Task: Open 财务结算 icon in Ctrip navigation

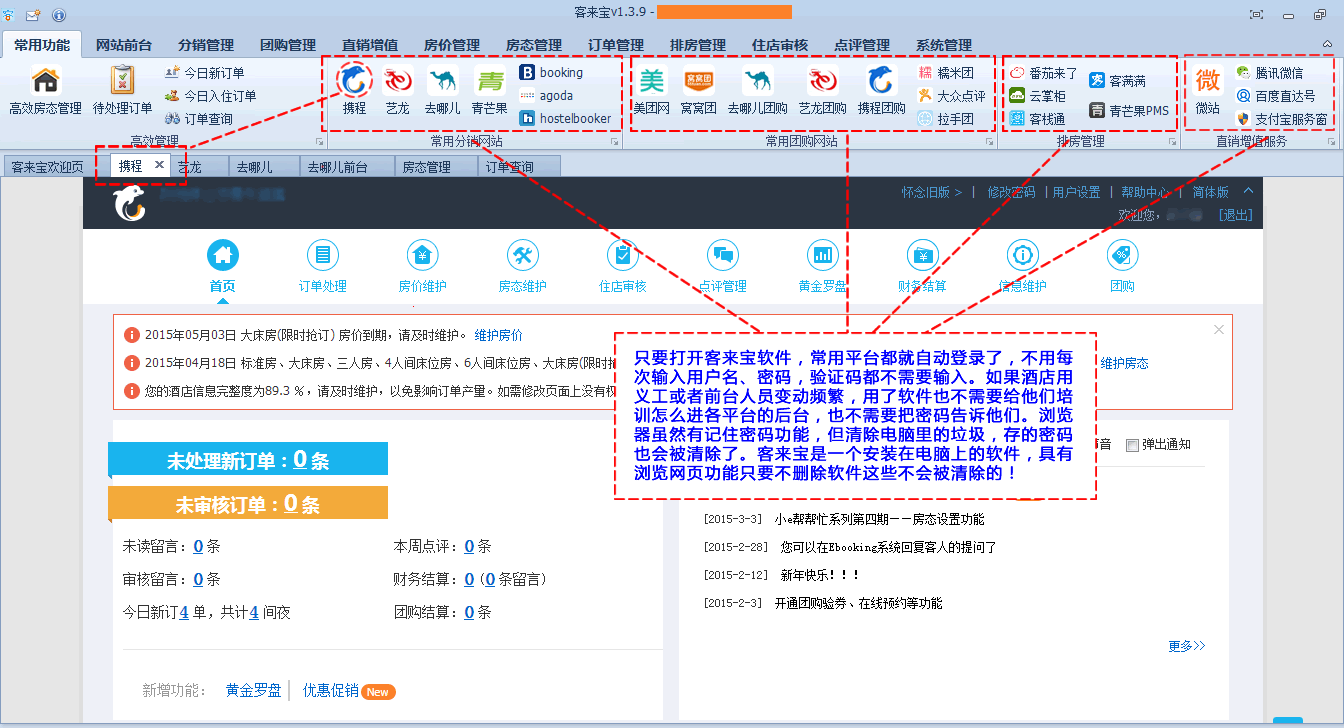Action: click(x=922, y=256)
